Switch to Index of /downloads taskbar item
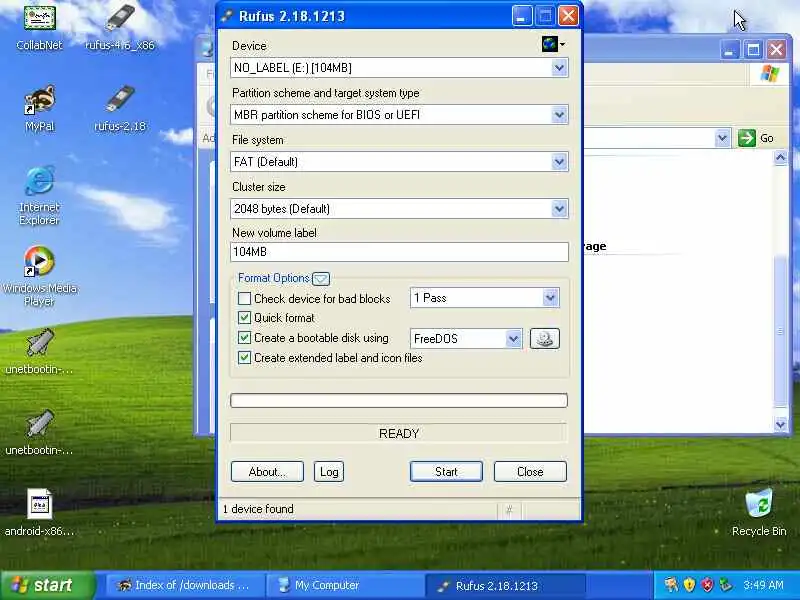The width and height of the screenshot is (800, 600). click(186, 585)
